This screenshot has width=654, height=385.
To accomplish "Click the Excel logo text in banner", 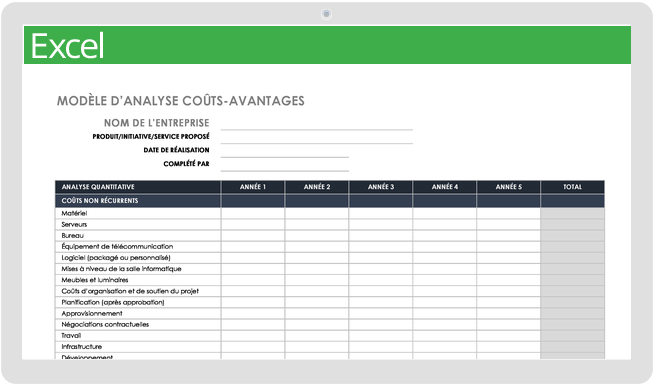I will click(x=67, y=45).
